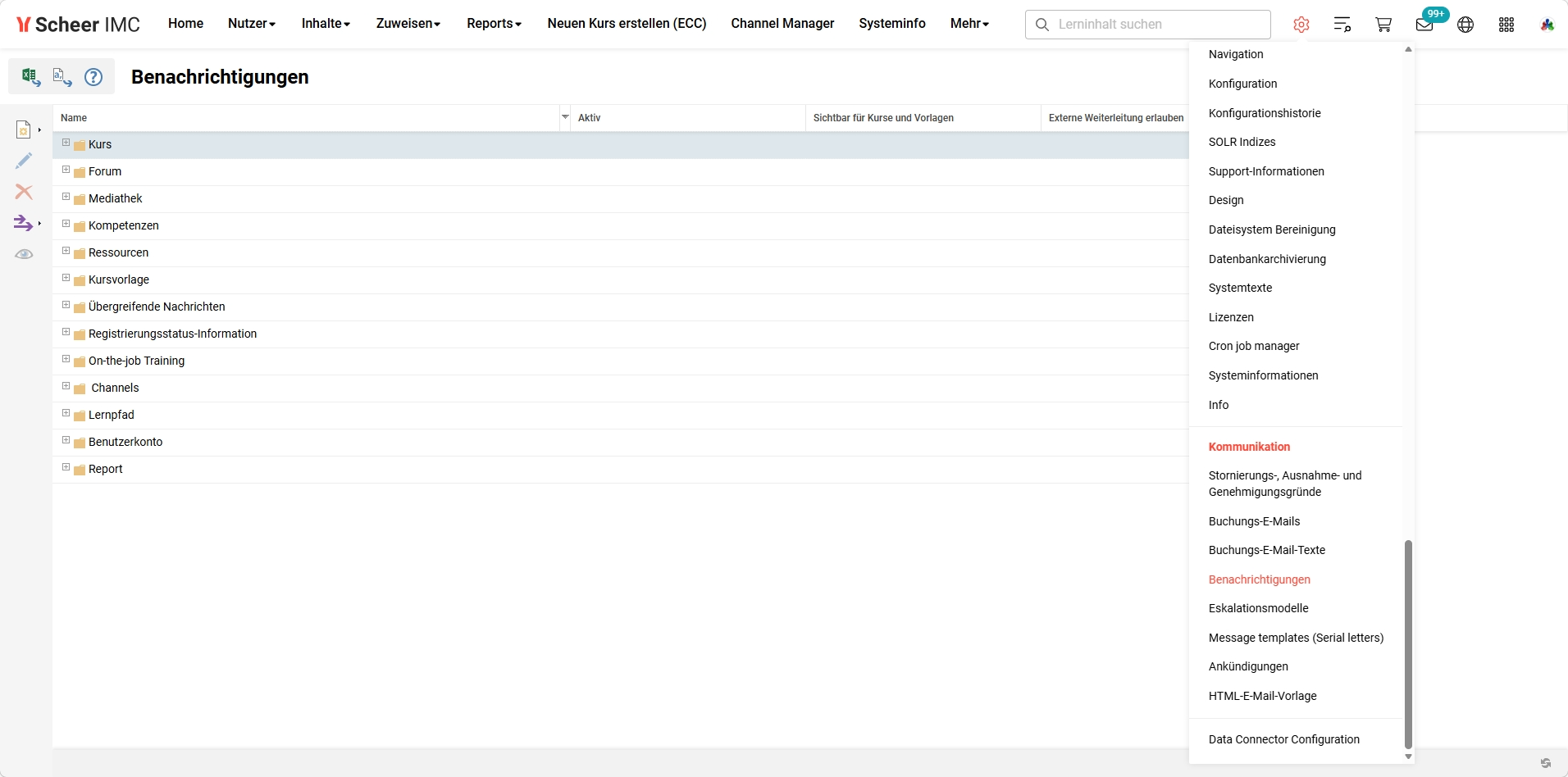Open Cron job manager entry
Screen dimensions: 1568x777
point(1254,346)
